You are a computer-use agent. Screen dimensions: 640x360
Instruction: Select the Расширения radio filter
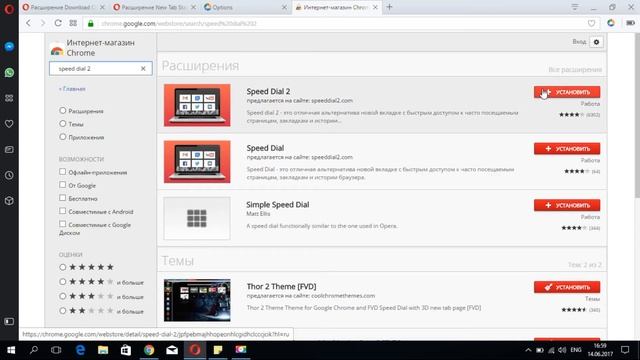[x=62, y=110]
